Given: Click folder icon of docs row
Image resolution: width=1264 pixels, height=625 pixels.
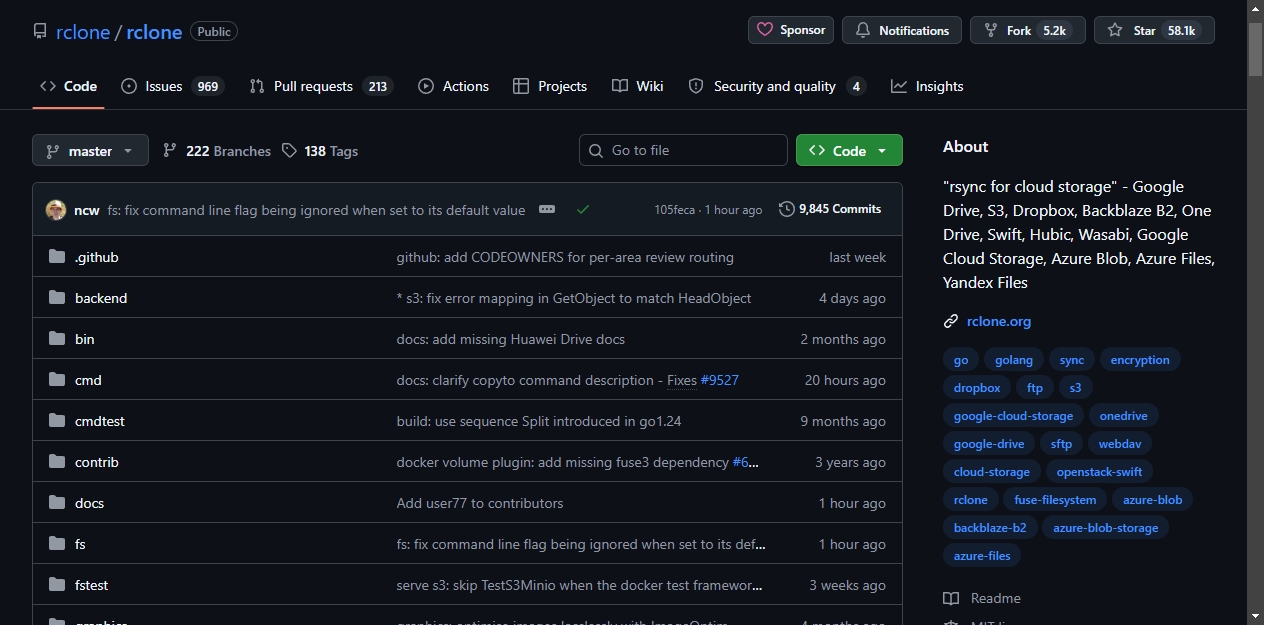Looking at the screenshot, I should [57, 503].
